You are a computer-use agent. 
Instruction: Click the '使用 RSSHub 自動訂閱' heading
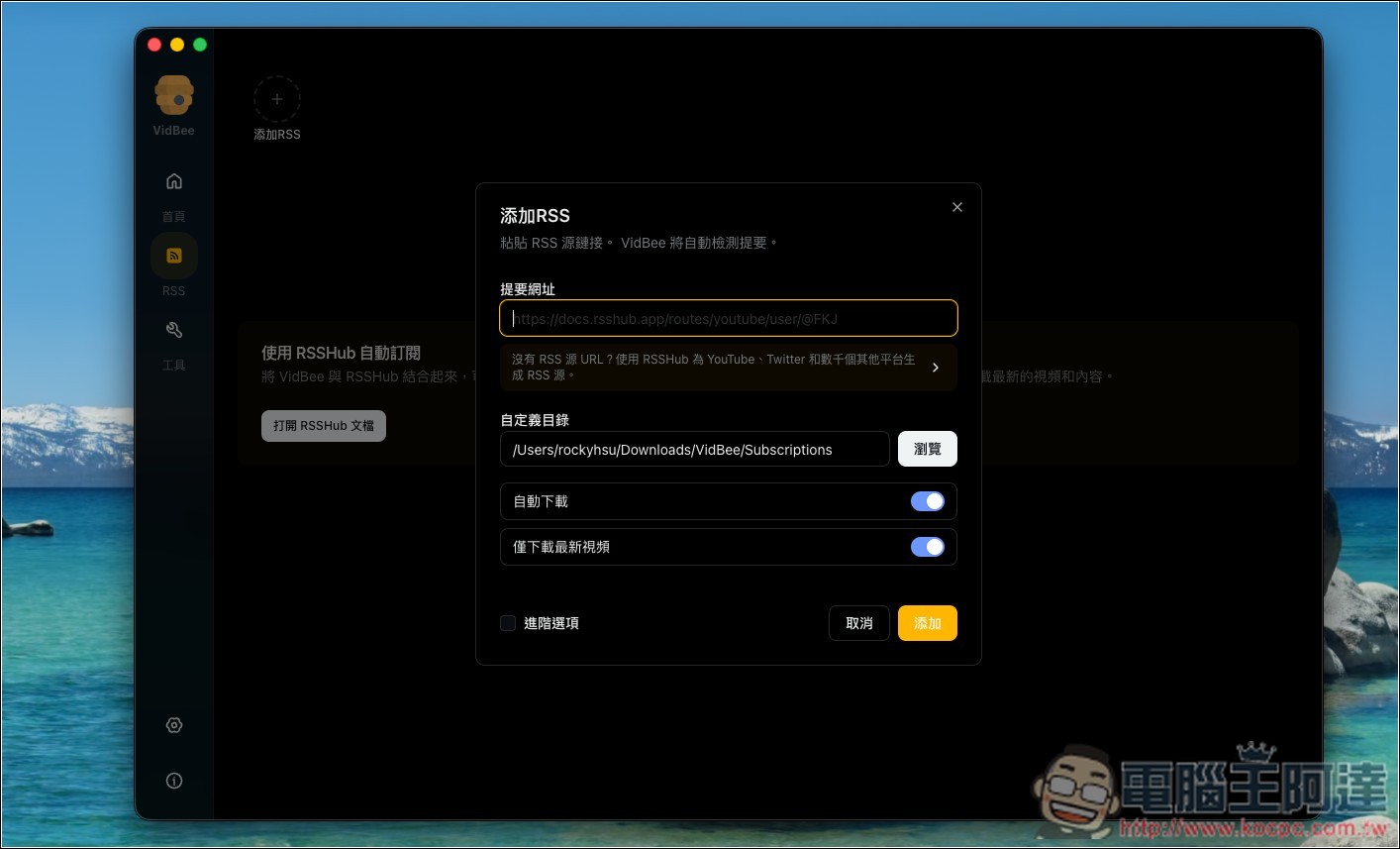[342, 353]
